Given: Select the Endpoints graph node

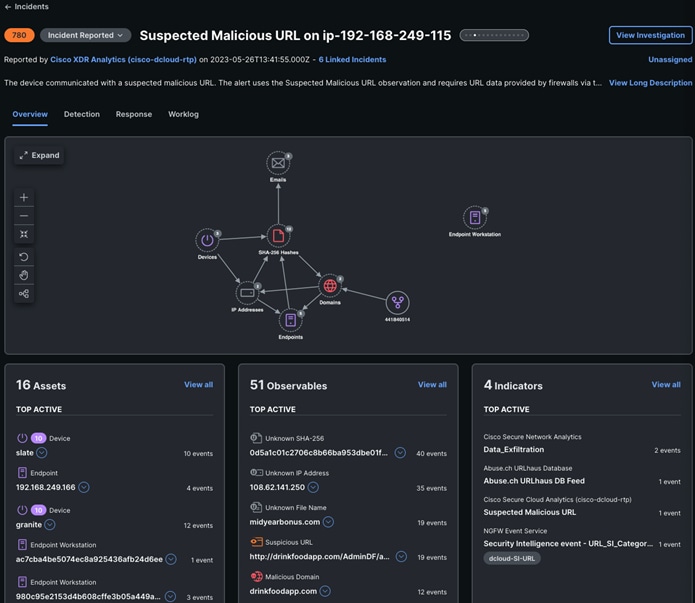Looking at the screenshot, I should click(x=291, y=320).
